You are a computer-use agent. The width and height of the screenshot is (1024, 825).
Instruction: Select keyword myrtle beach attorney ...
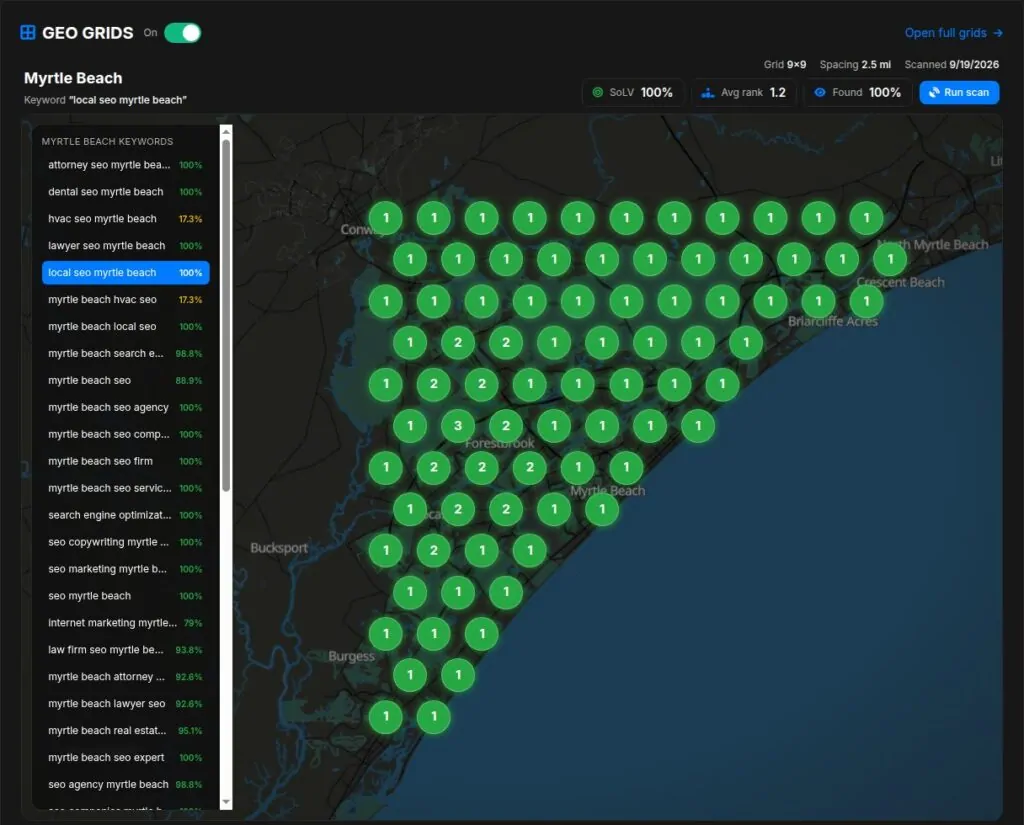click(125, 677)
